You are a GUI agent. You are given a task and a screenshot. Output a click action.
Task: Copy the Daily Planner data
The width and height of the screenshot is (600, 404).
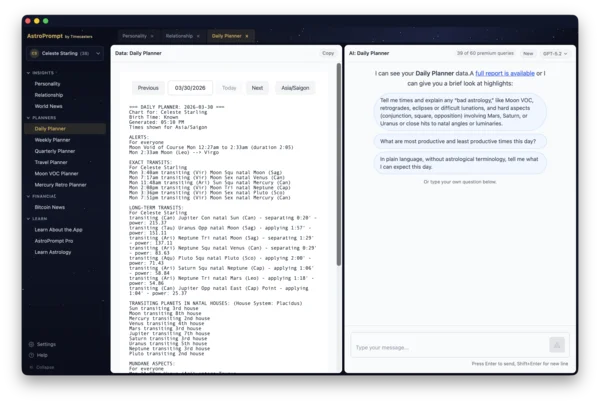[x=328, y=53]
